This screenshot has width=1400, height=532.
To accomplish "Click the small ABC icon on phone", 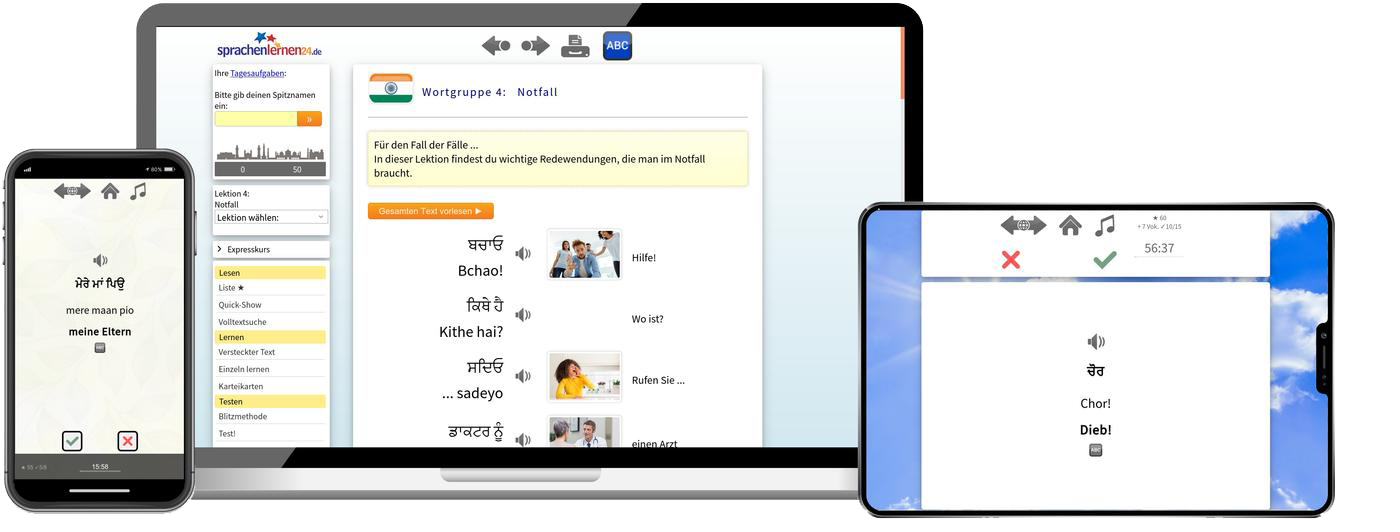I will [100, 348].
